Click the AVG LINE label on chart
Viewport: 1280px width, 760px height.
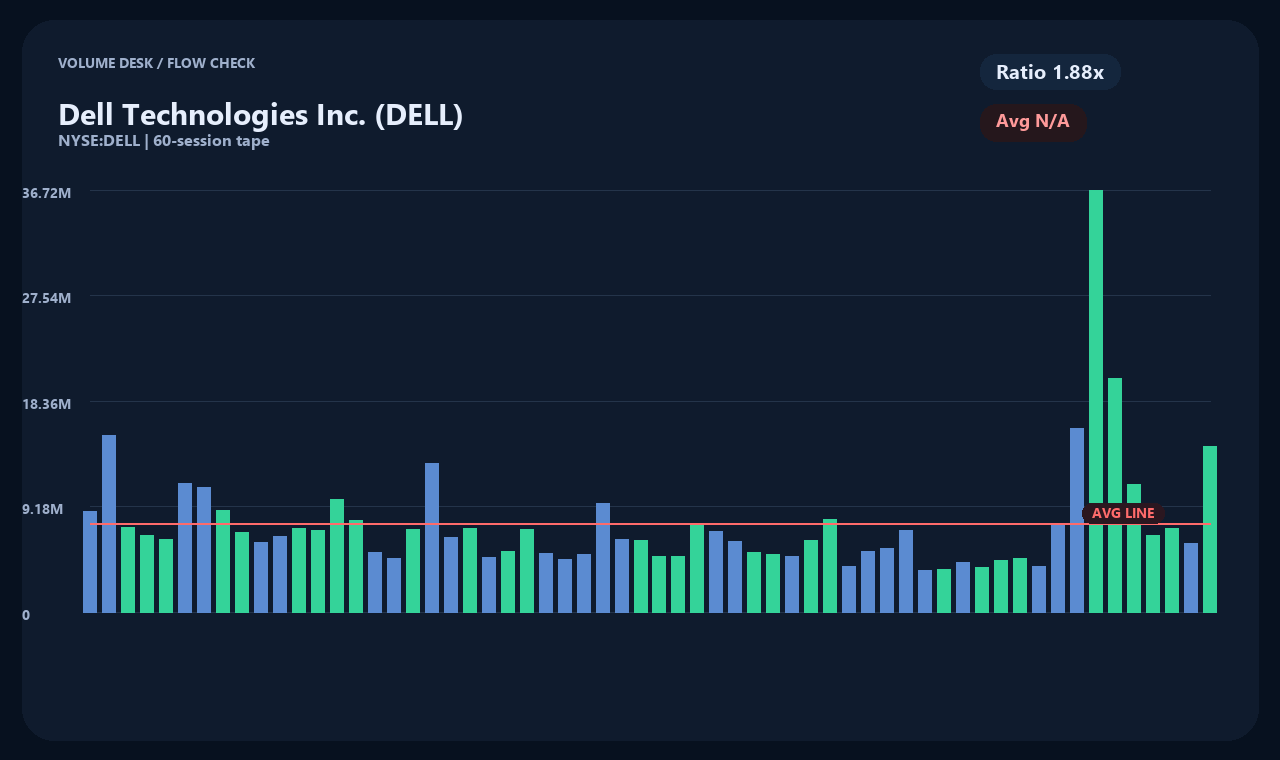[1123, 513]
